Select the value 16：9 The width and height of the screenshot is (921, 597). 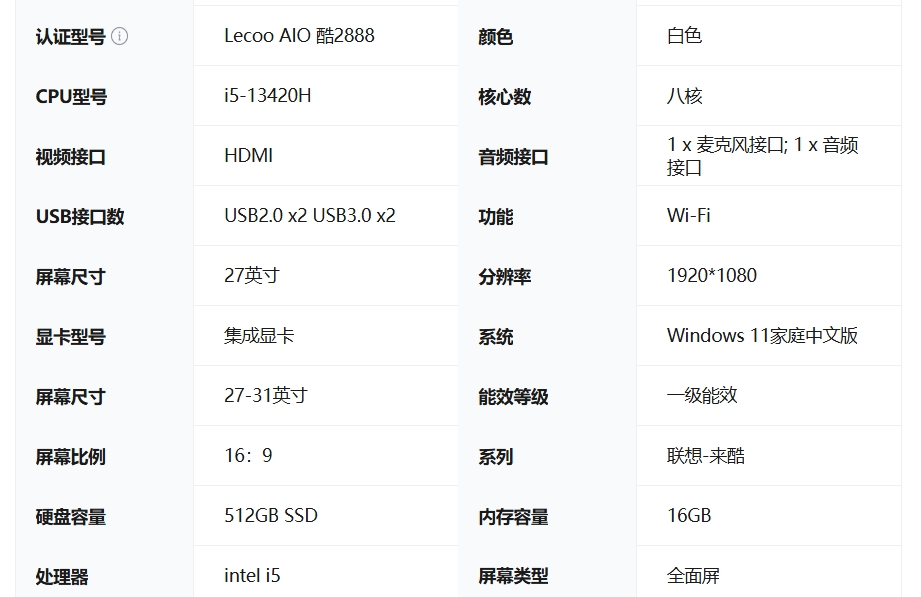click(248, 455)
